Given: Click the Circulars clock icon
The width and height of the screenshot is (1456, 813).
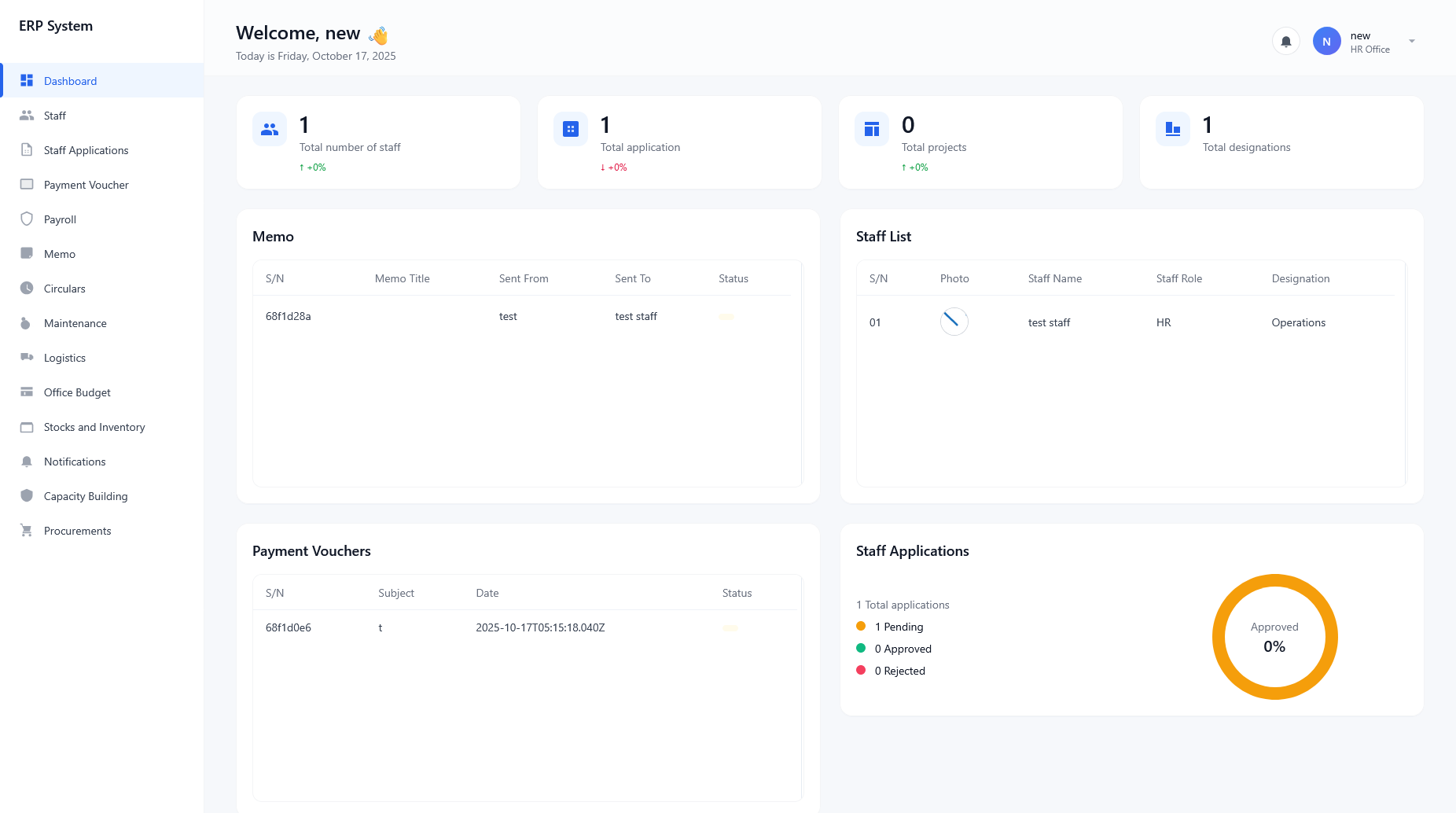Looking at the screenshot, I should click(x=27, y=288).
